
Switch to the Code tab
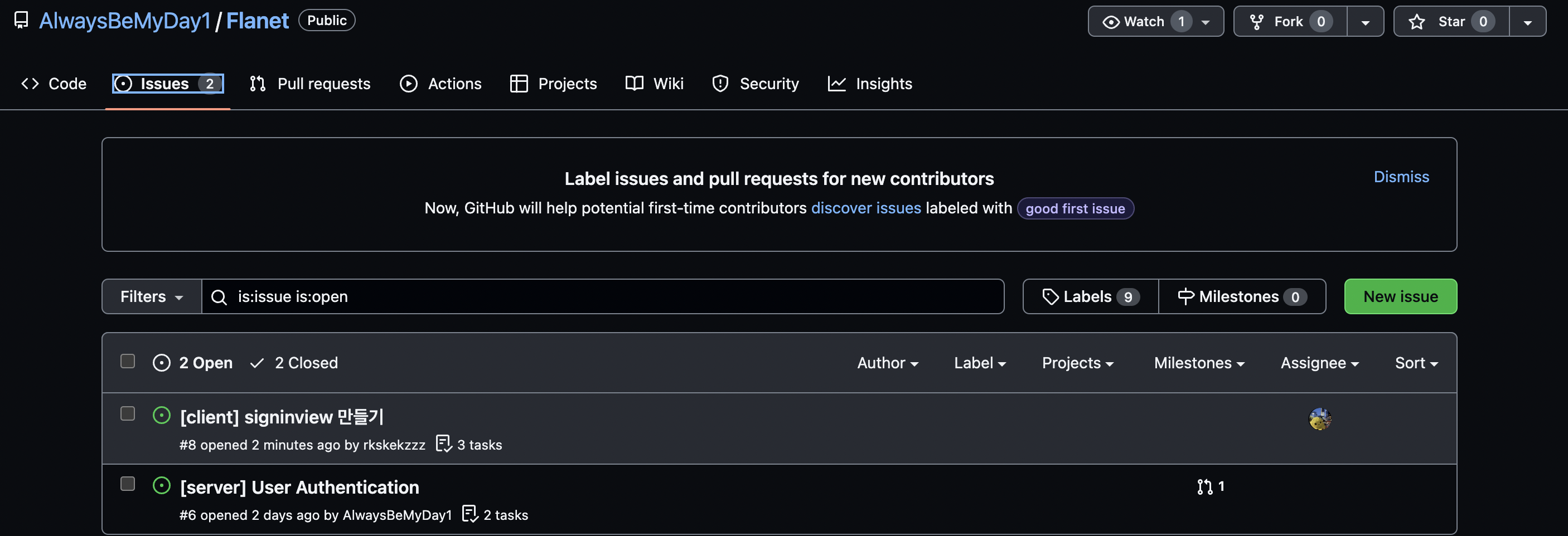[x=54, y=84]
